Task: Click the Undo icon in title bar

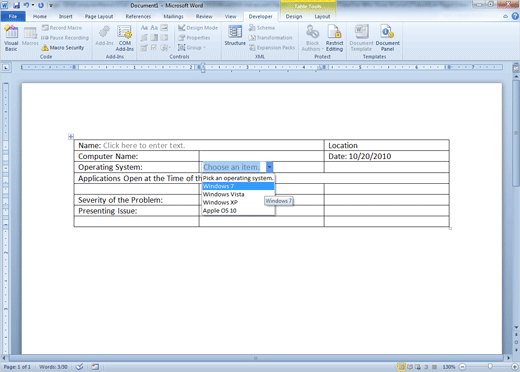Action: point(26,5)
